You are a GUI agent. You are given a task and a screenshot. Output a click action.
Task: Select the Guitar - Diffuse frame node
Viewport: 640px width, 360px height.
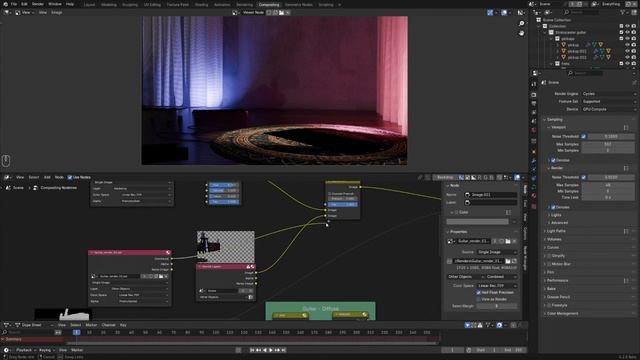click(x=320, y=308)
